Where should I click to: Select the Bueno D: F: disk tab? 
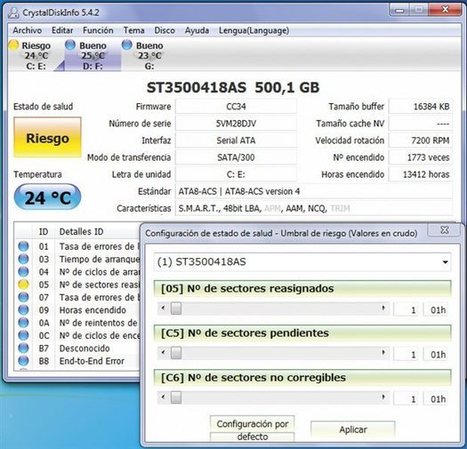[92, 55]
